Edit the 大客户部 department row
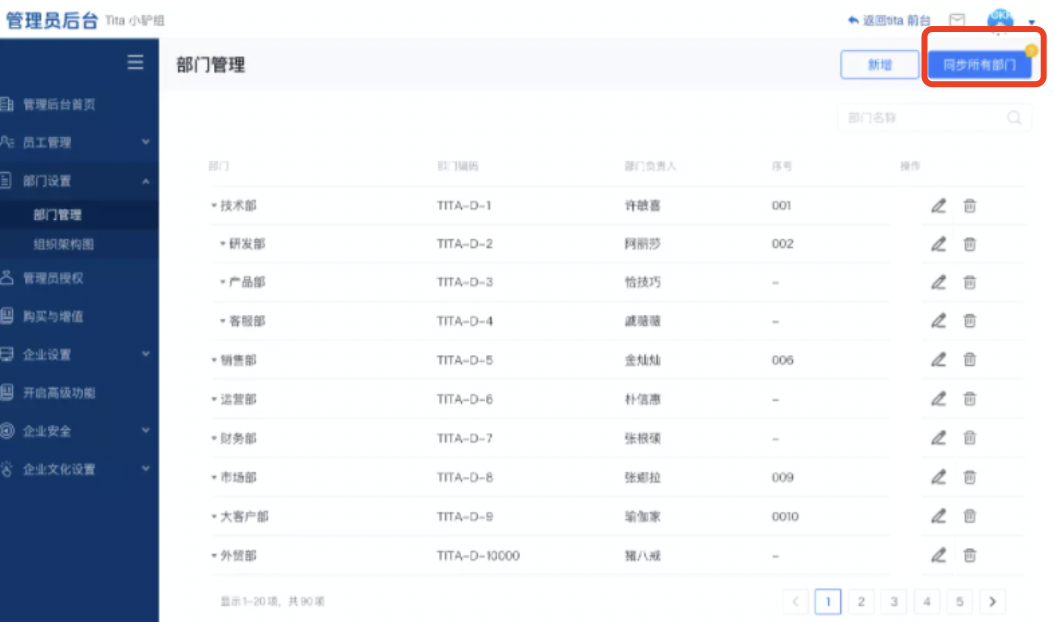1054x622 pixels. click(938, 516)
